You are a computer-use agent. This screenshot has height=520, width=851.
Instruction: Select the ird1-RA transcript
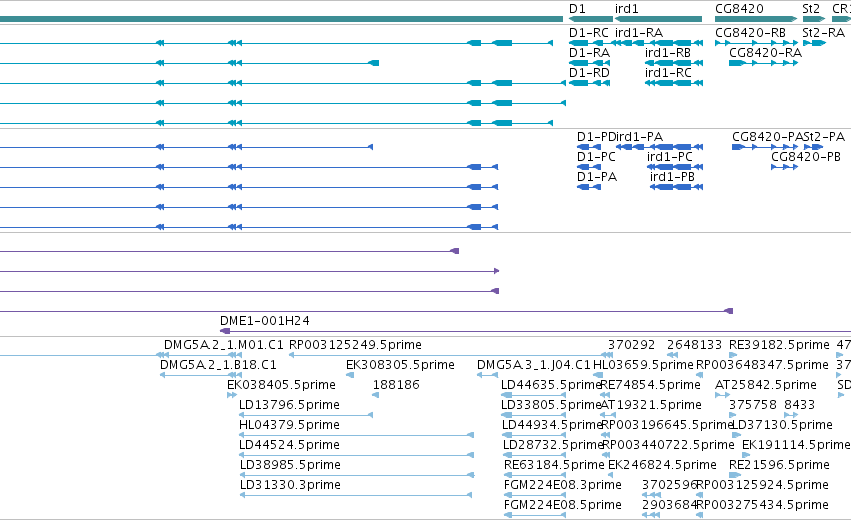click(639, 33)
